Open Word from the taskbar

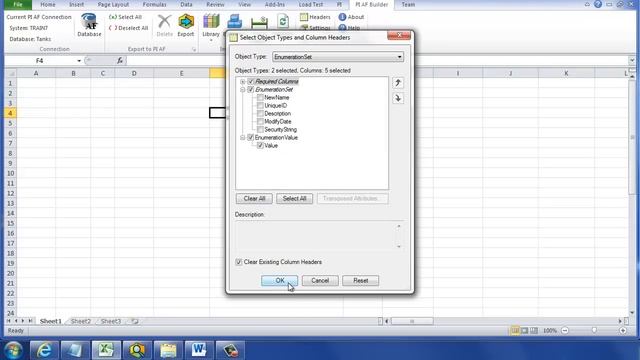[199, 350]
